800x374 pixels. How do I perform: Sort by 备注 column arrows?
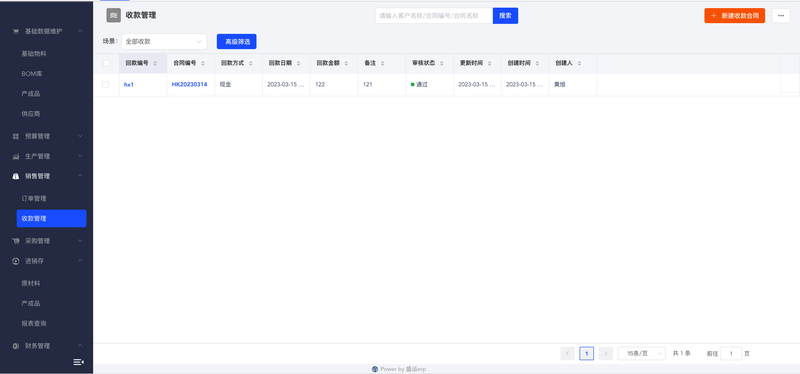click(x=382, y=63)
